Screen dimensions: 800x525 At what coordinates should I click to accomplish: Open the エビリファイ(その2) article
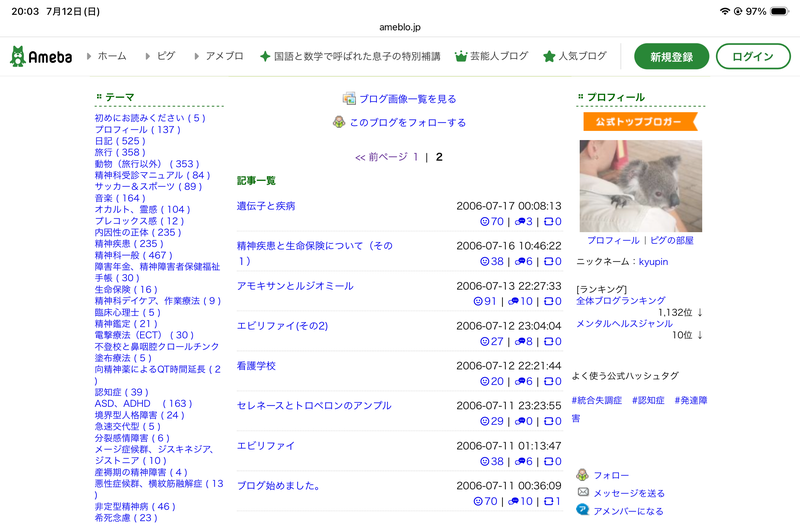(x=282, y=326)
